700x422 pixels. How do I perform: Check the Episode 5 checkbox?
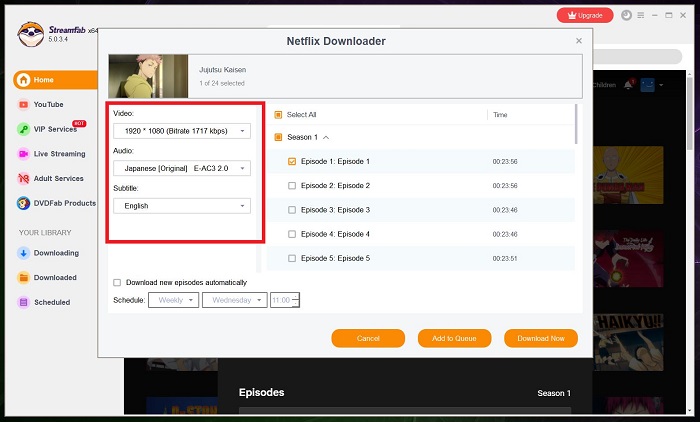(x=292, y=258)
